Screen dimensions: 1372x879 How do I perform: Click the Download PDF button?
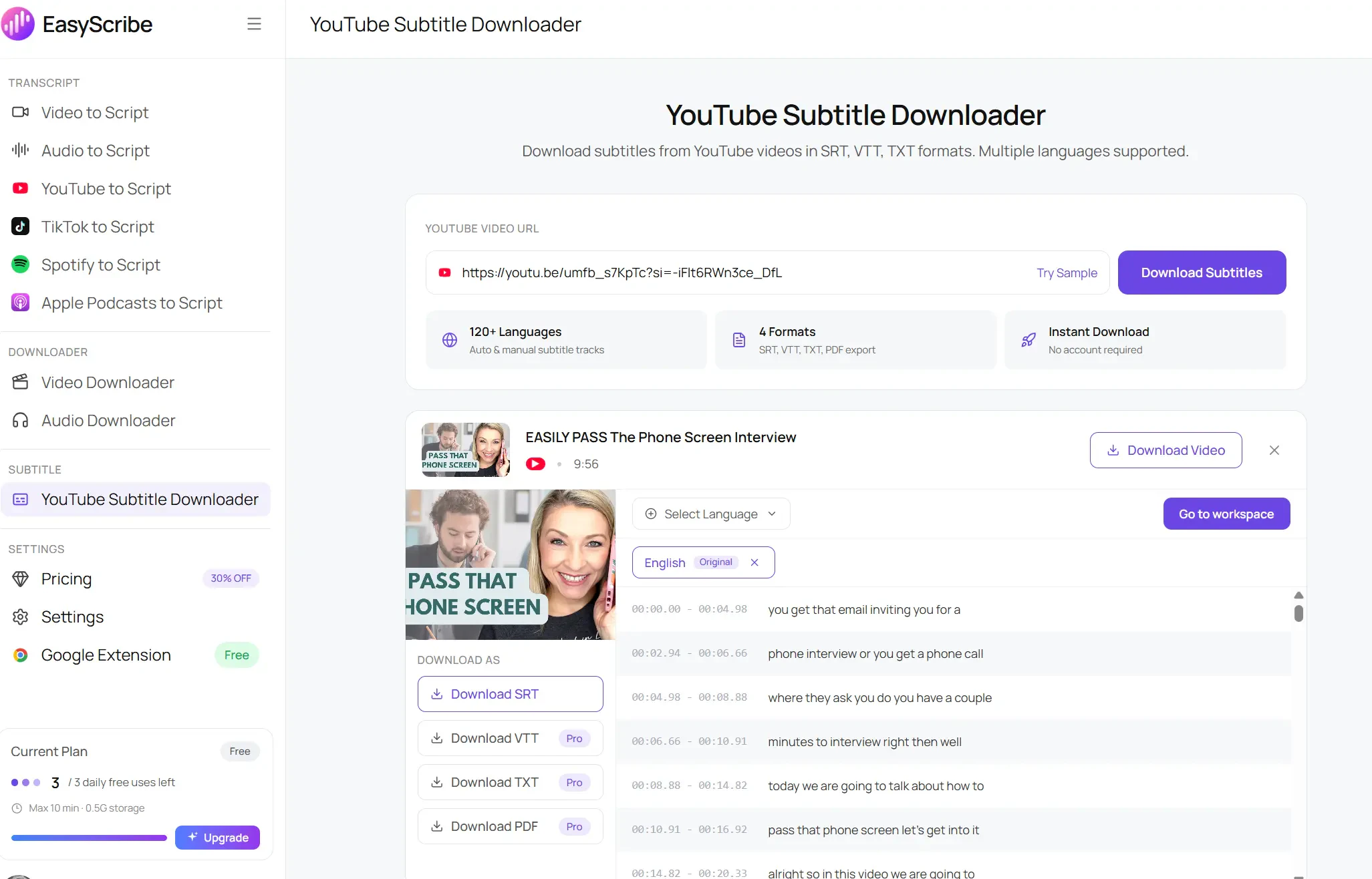511,826
